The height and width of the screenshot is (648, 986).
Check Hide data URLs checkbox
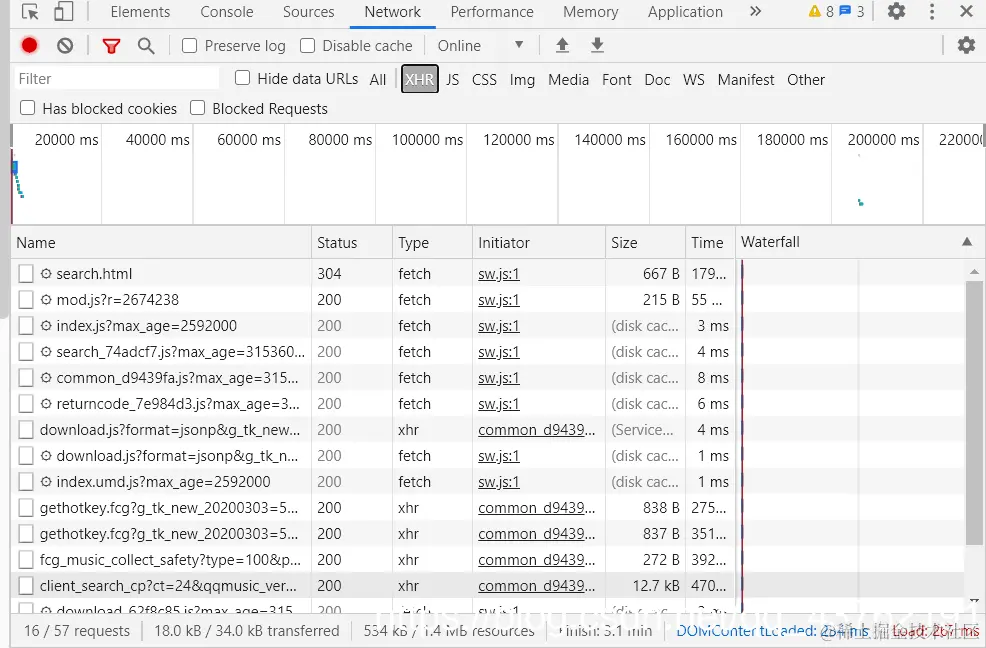coord(242,78)
